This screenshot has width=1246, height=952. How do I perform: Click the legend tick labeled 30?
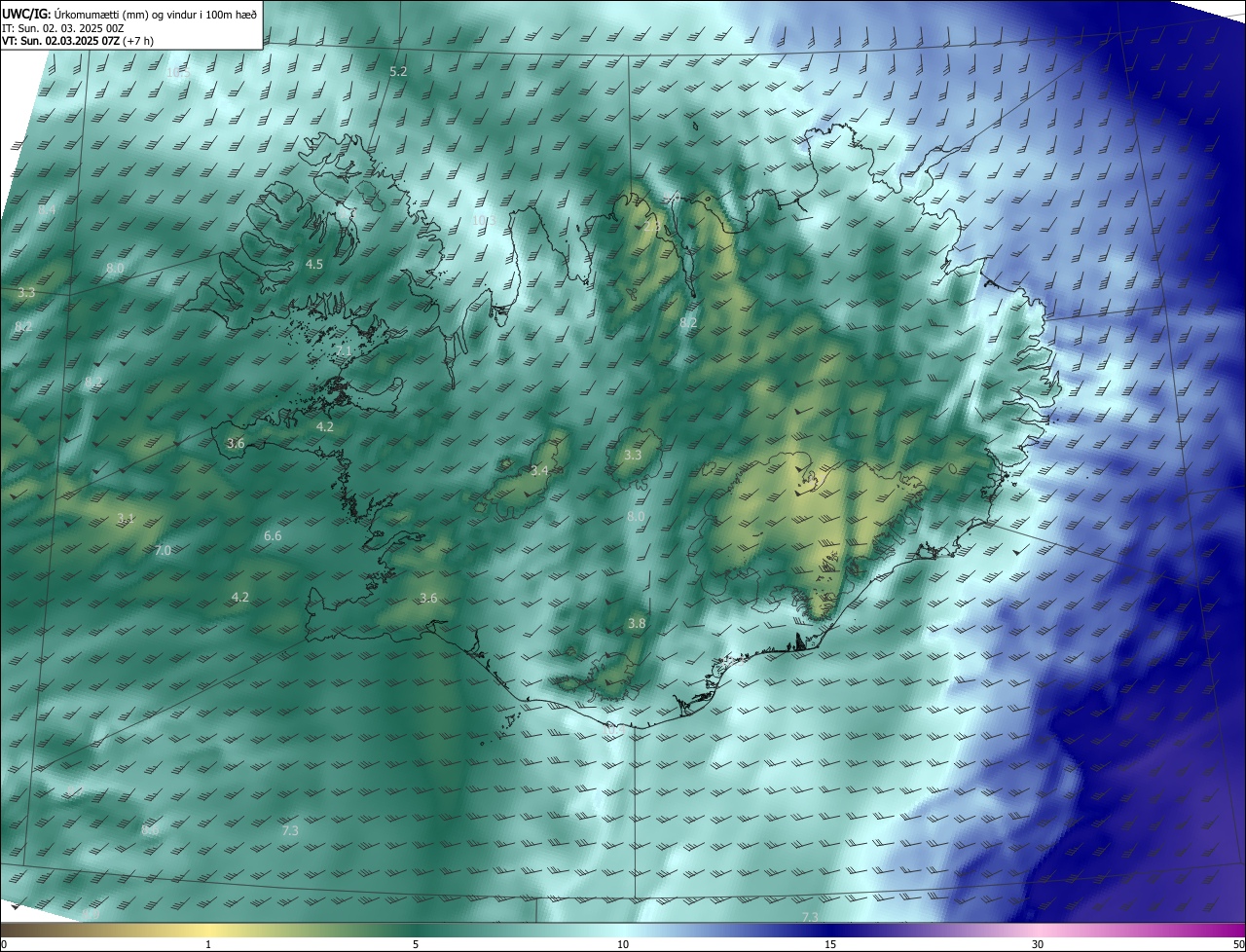(1038, 944)
